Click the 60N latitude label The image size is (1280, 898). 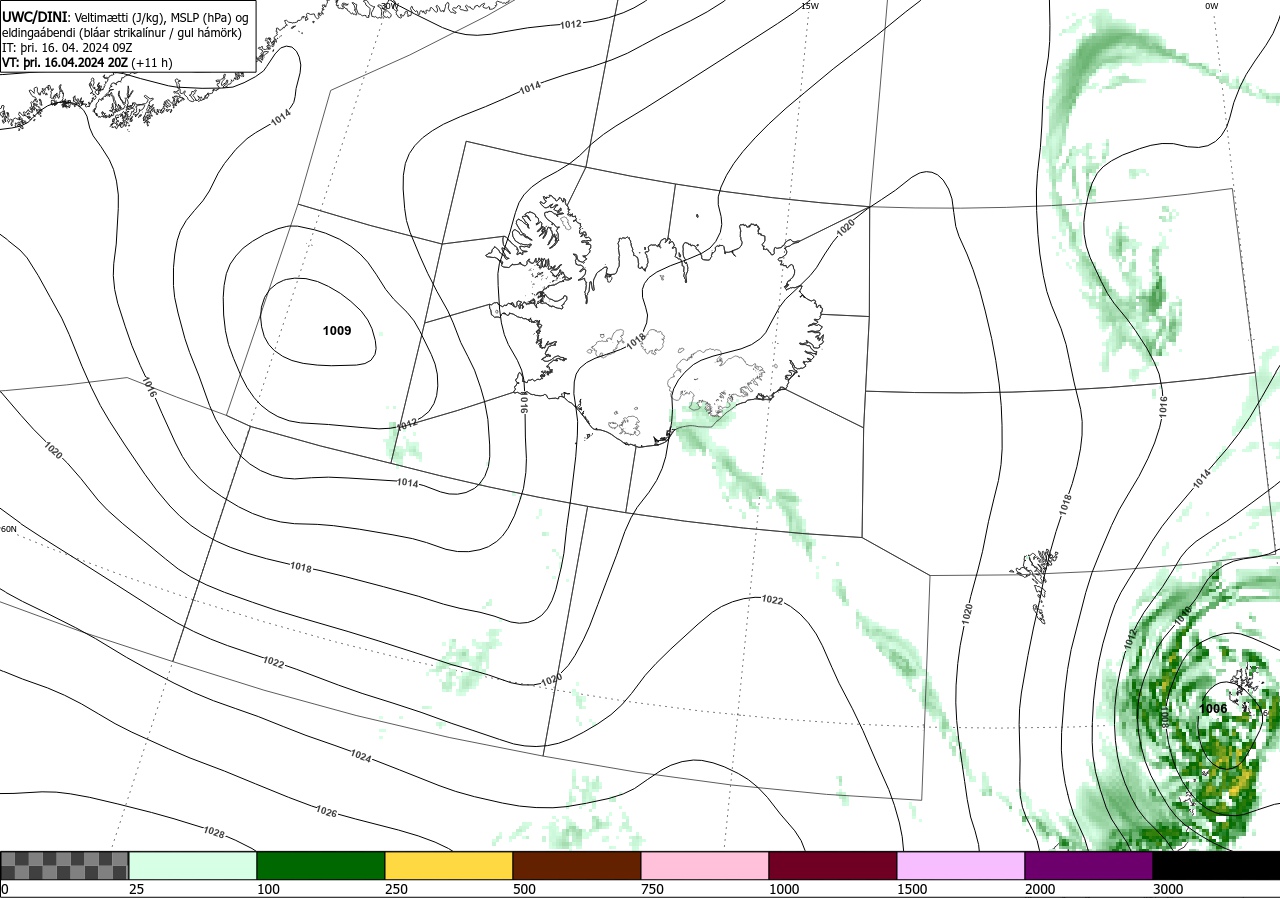[x=8, y=529]
